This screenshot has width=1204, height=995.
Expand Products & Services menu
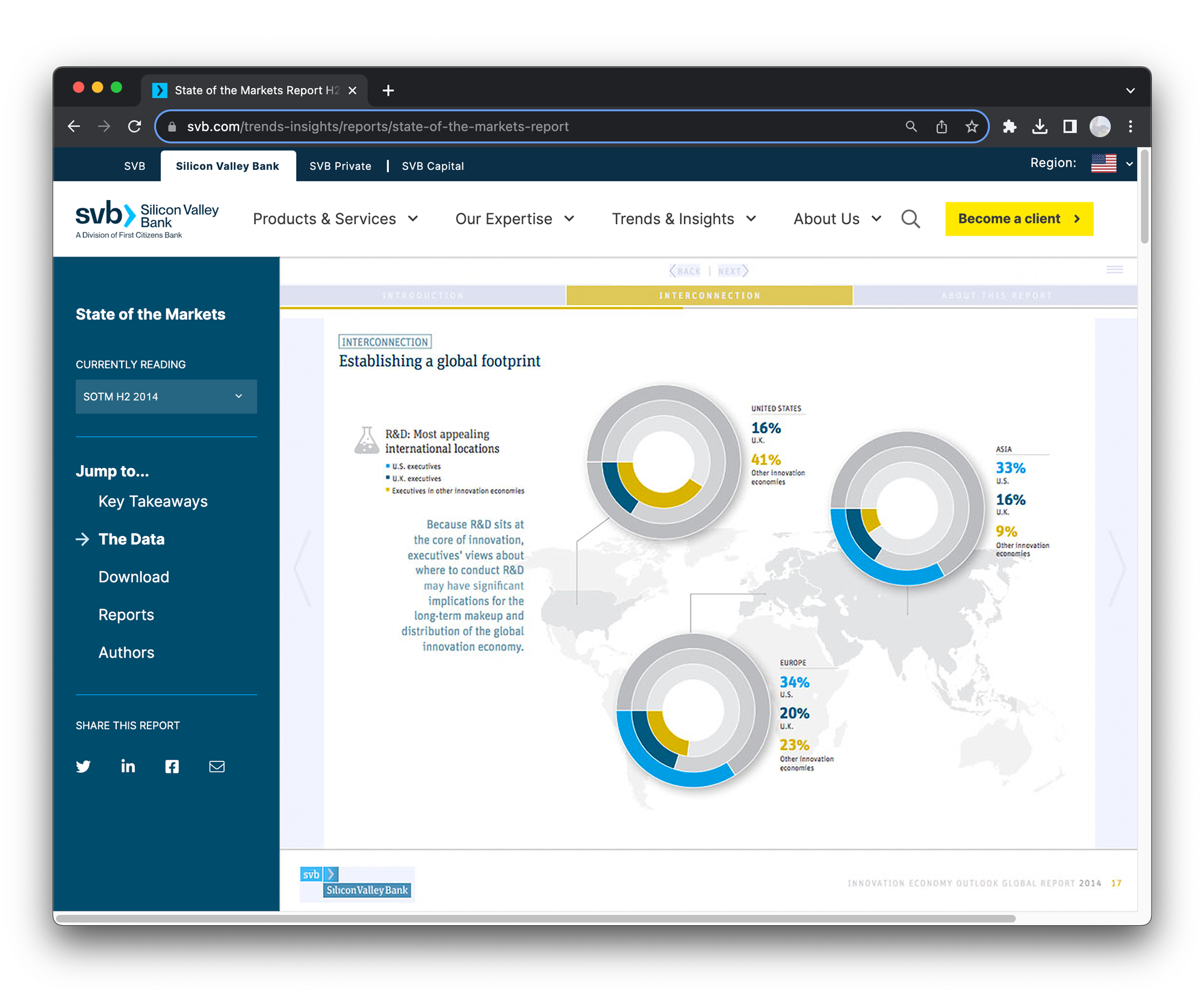pos(335,219)
